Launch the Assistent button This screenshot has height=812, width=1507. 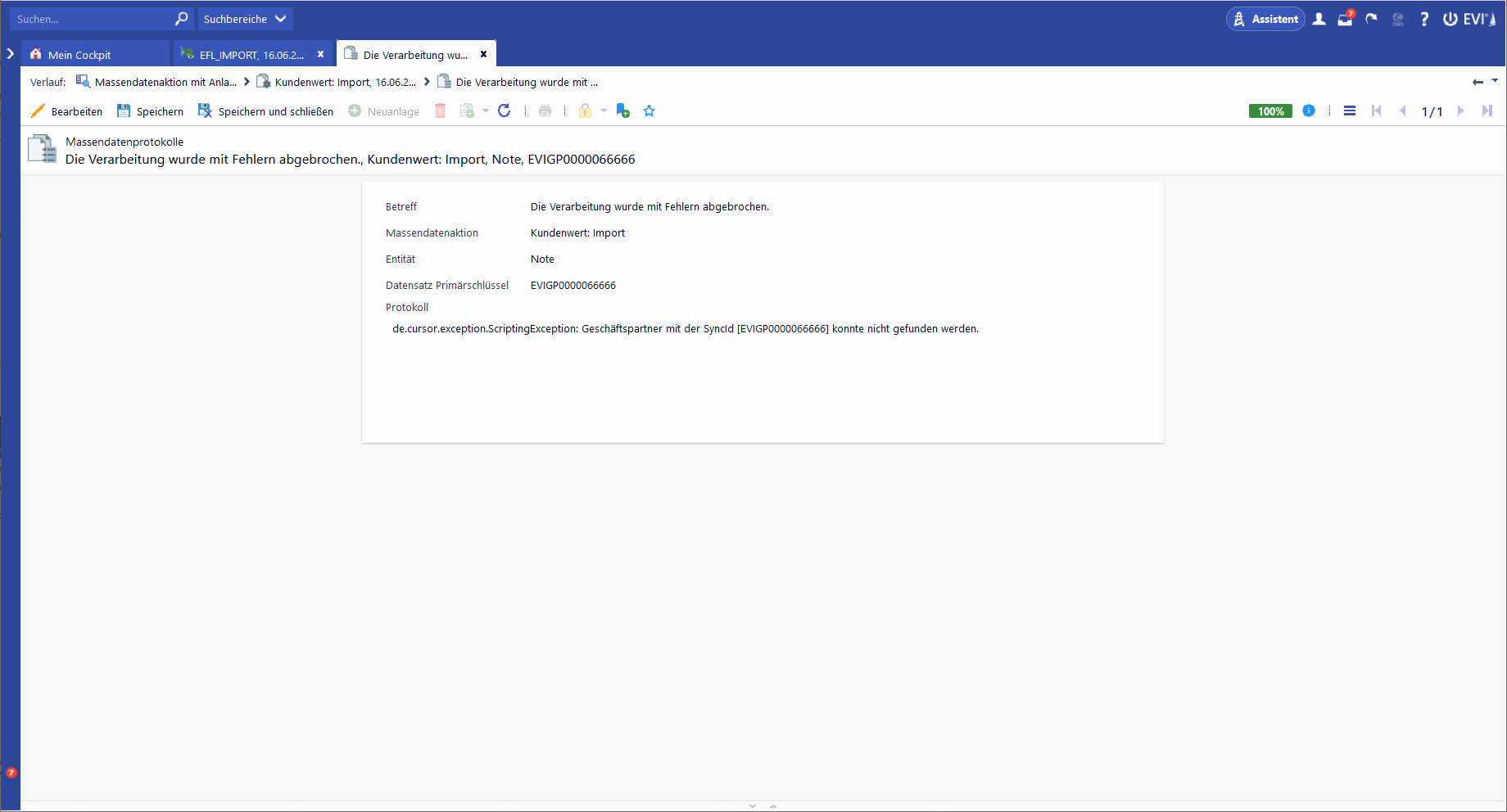(1265, 19)
